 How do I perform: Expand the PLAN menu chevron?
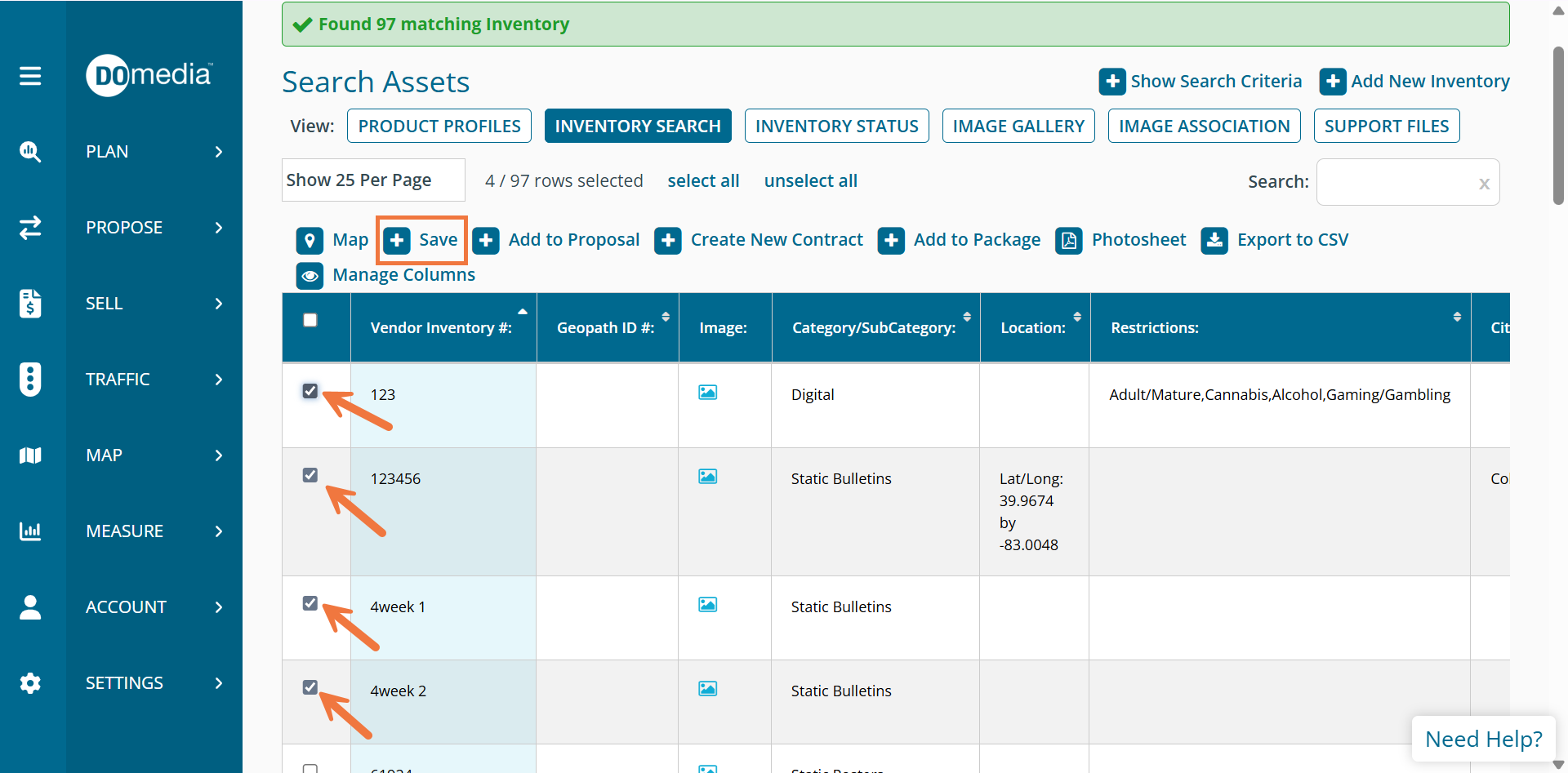[x=218, y=152]
